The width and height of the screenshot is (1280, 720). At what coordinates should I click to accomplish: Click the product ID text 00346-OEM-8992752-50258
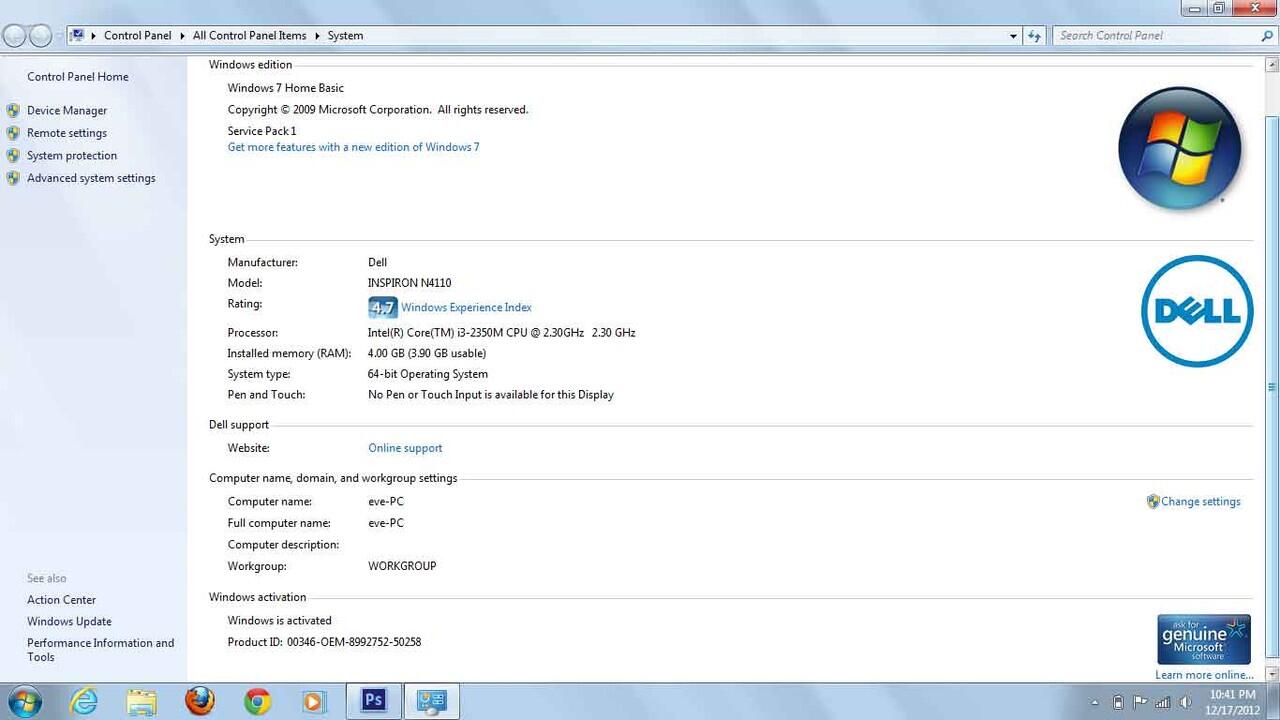(354, 642)
